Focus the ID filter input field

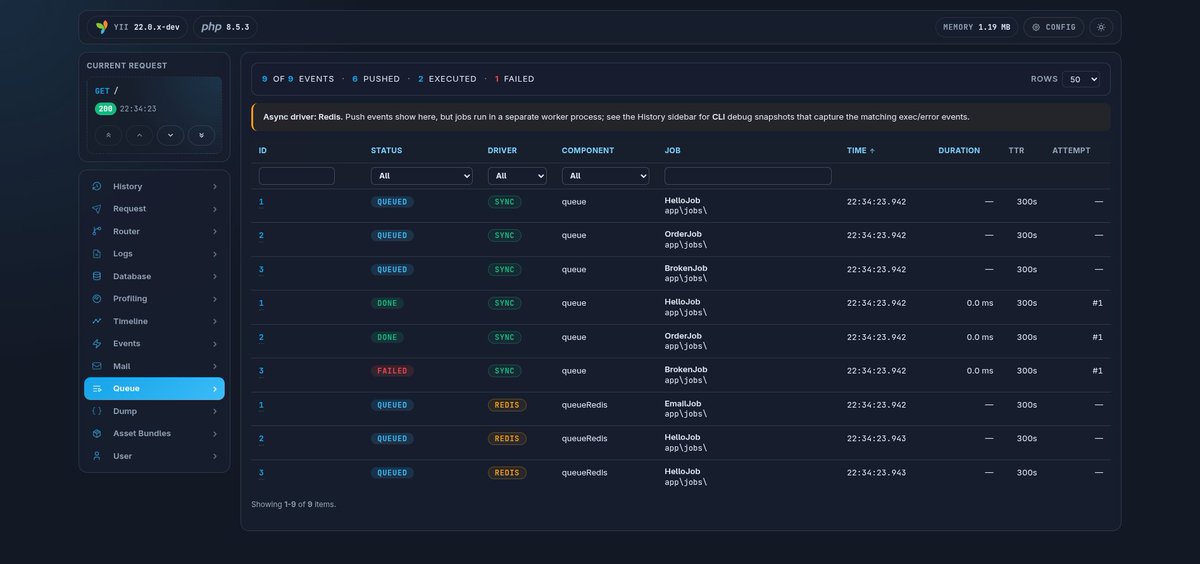coord(296,176)
